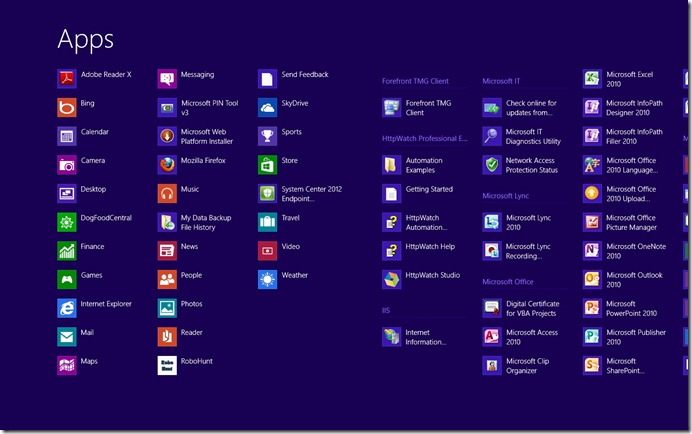Open the Maps app icon

(67, 366)
